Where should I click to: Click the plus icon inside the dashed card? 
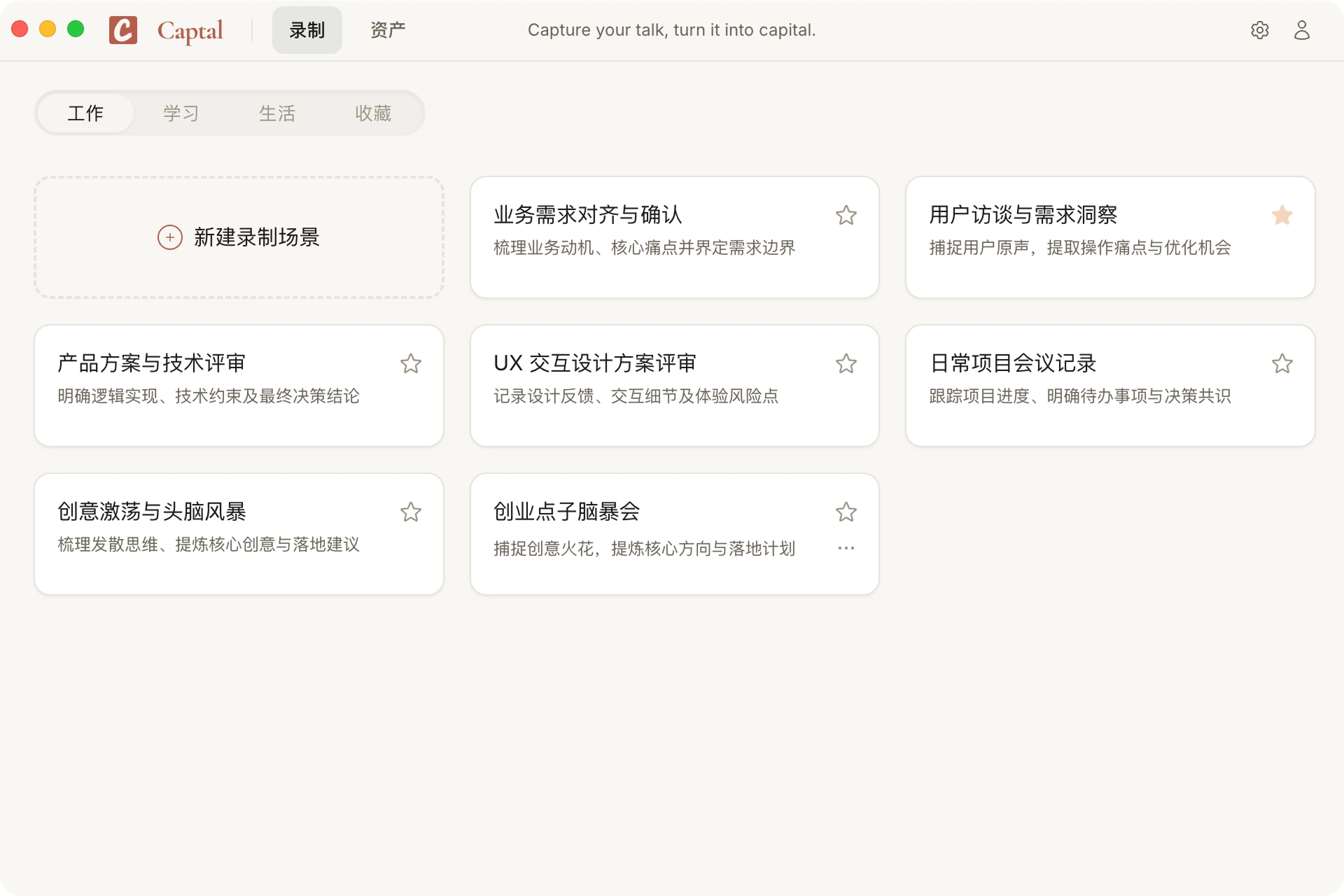tap(169, 237)
